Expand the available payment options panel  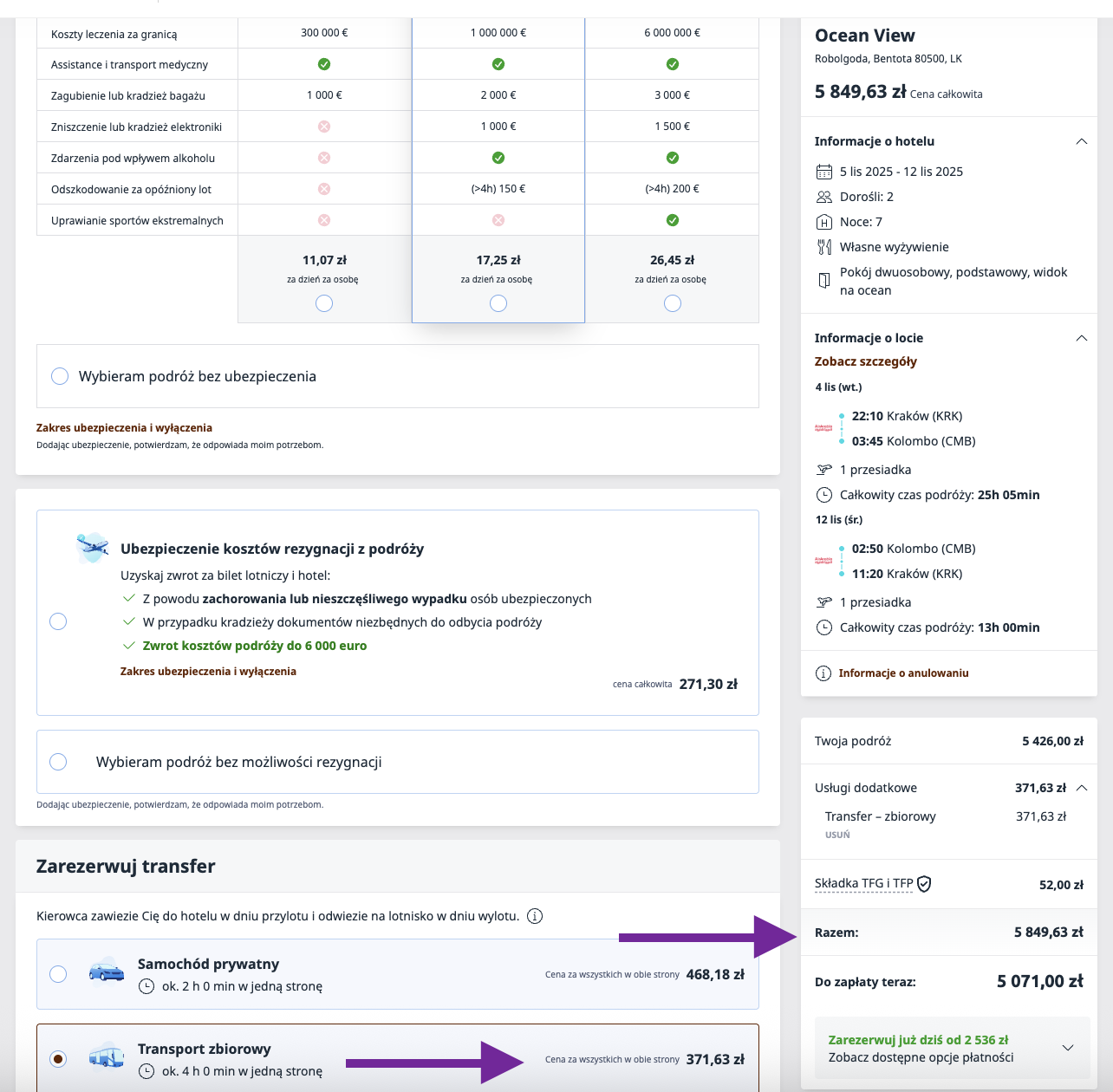[1068, 1048]
